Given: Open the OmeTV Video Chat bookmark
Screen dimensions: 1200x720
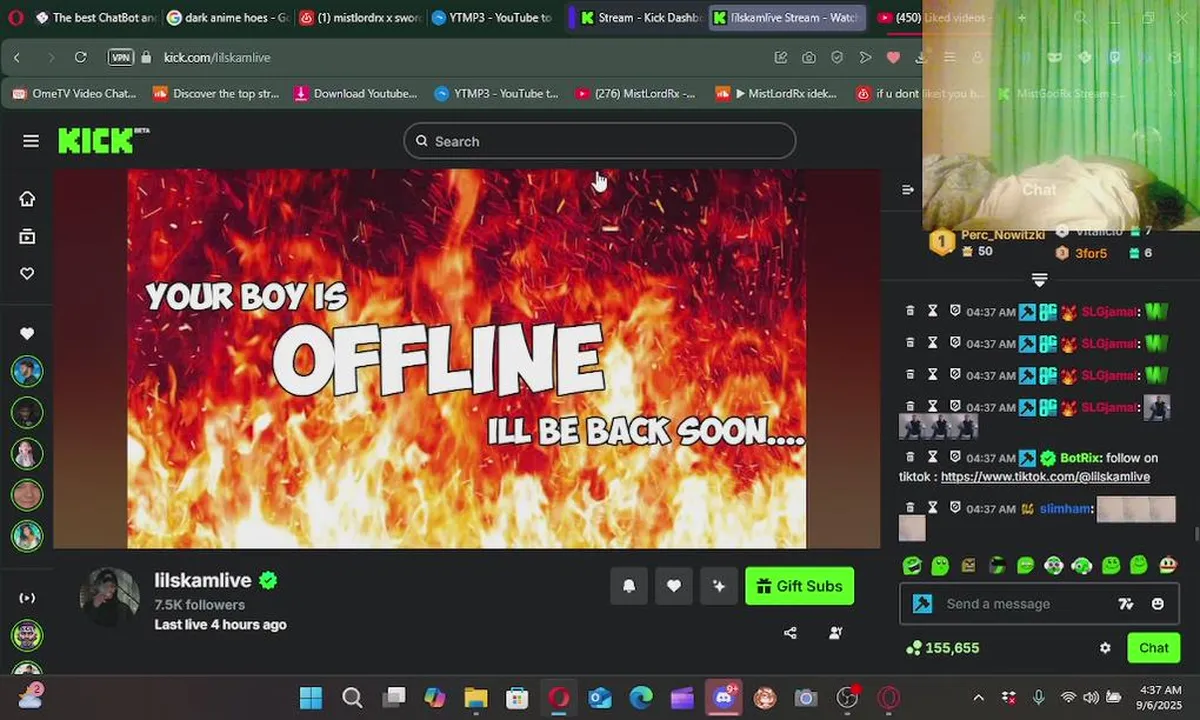Looking at the screenshot, I should point(74,93).
